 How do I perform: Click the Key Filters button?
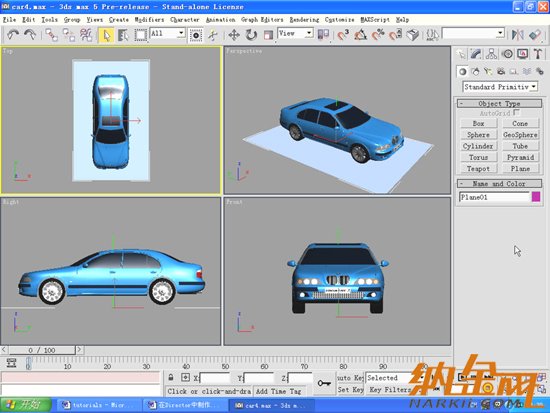click(x=390, y=390)
